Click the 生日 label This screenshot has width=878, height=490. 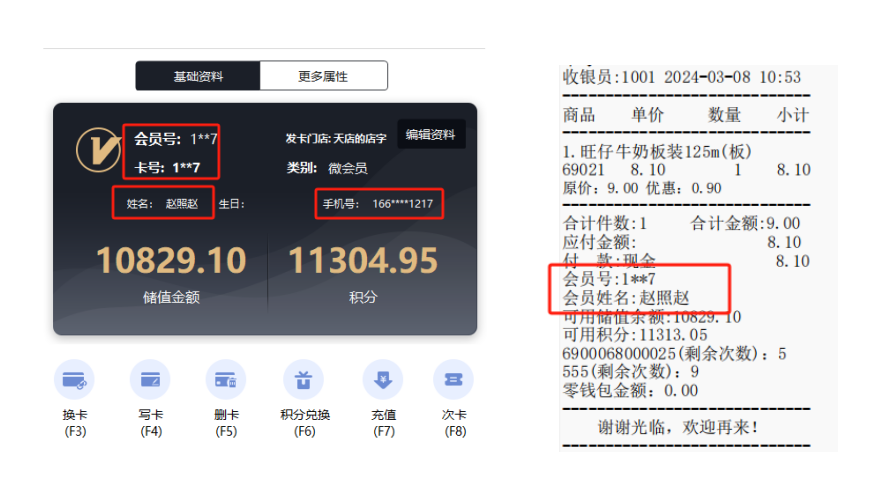coord(231,204)
